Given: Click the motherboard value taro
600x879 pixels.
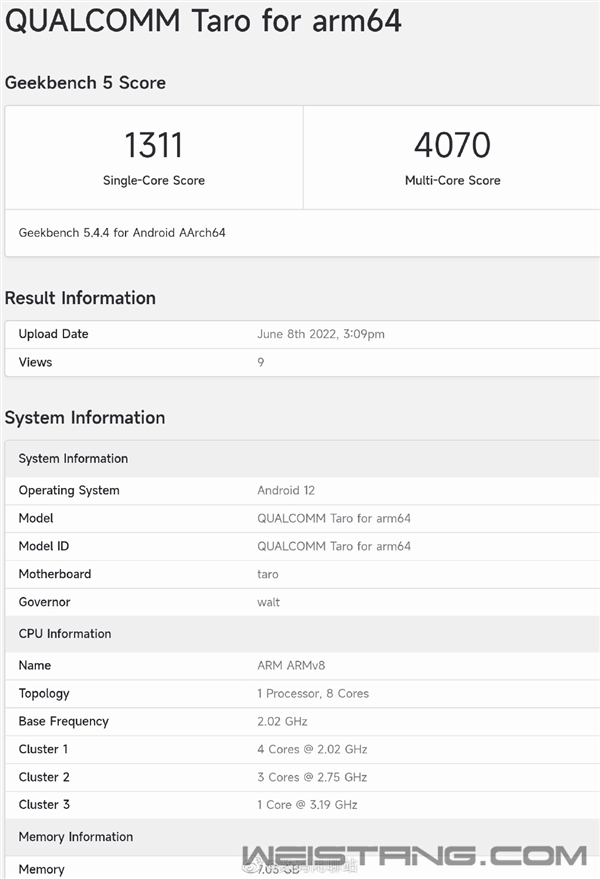Looking at the screenshot, I should (x=268, y=574).
